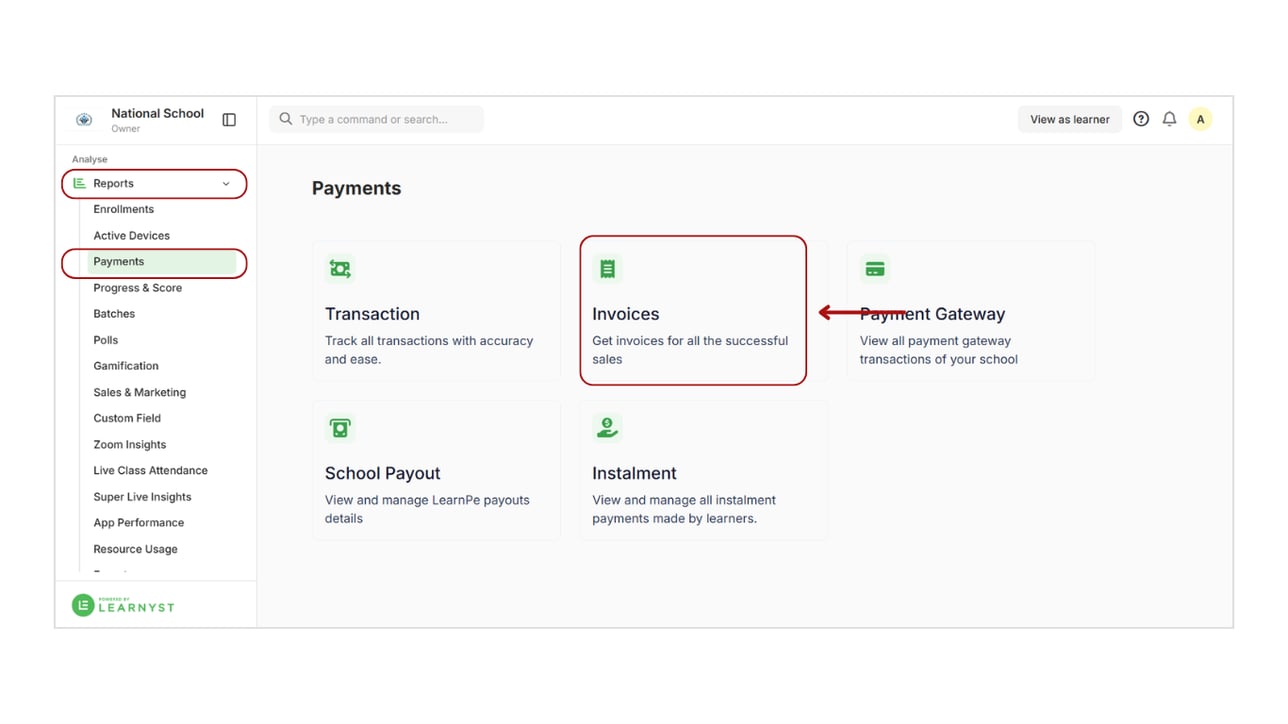This screenshot has height=724, width=1288.
Task: Click "View and manage LearnPe payouts" text
Action: pyautogui.click(x=427, y=500)
